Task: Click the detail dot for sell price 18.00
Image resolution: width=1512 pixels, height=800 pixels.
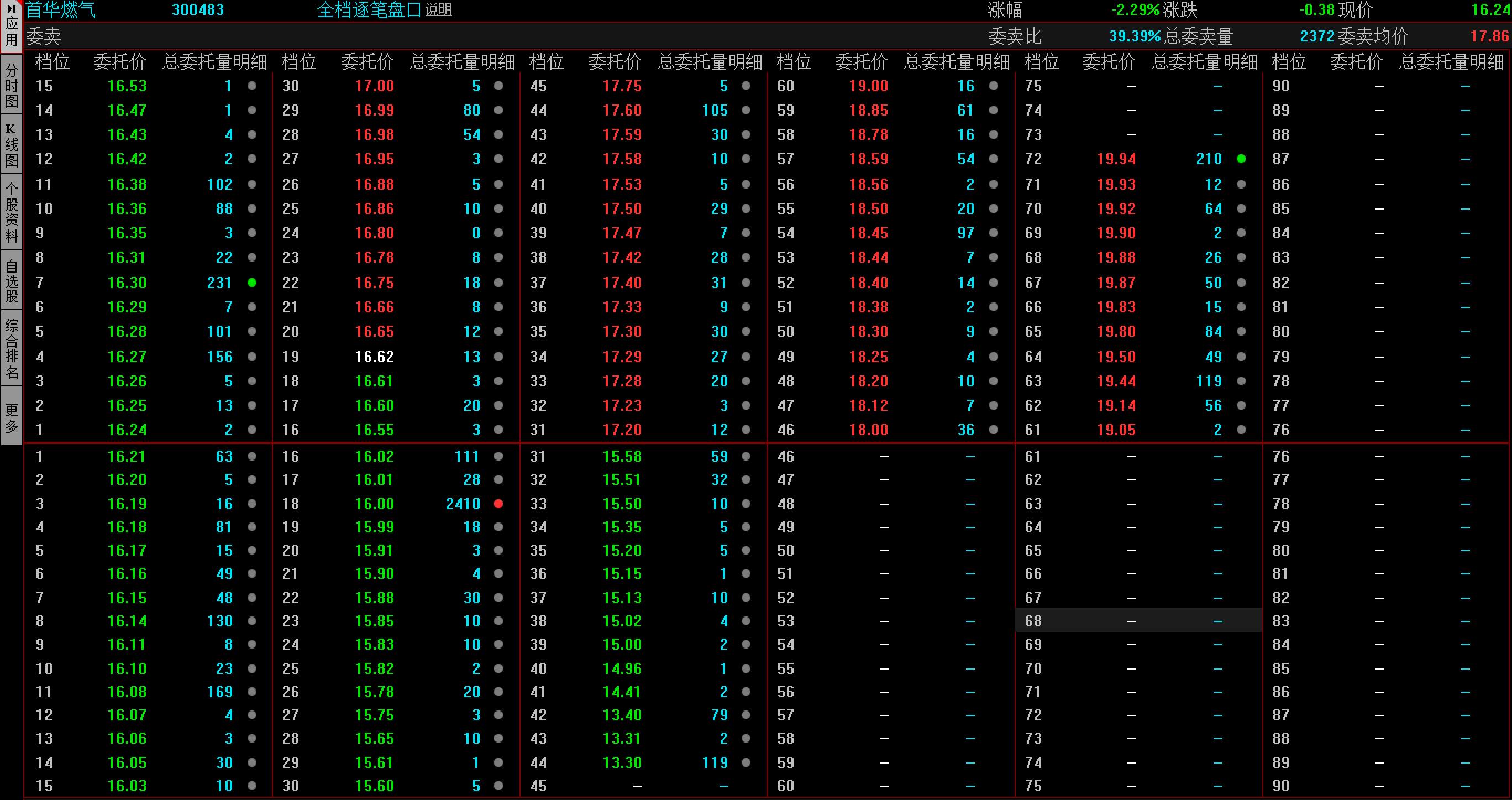Action: (994, 430)
